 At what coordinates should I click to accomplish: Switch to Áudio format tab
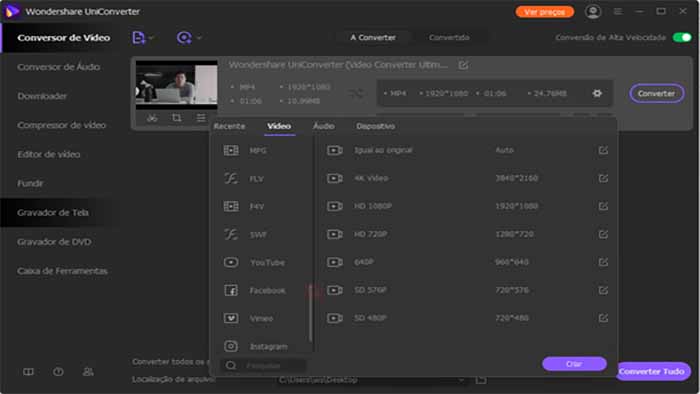pos(324,126)
